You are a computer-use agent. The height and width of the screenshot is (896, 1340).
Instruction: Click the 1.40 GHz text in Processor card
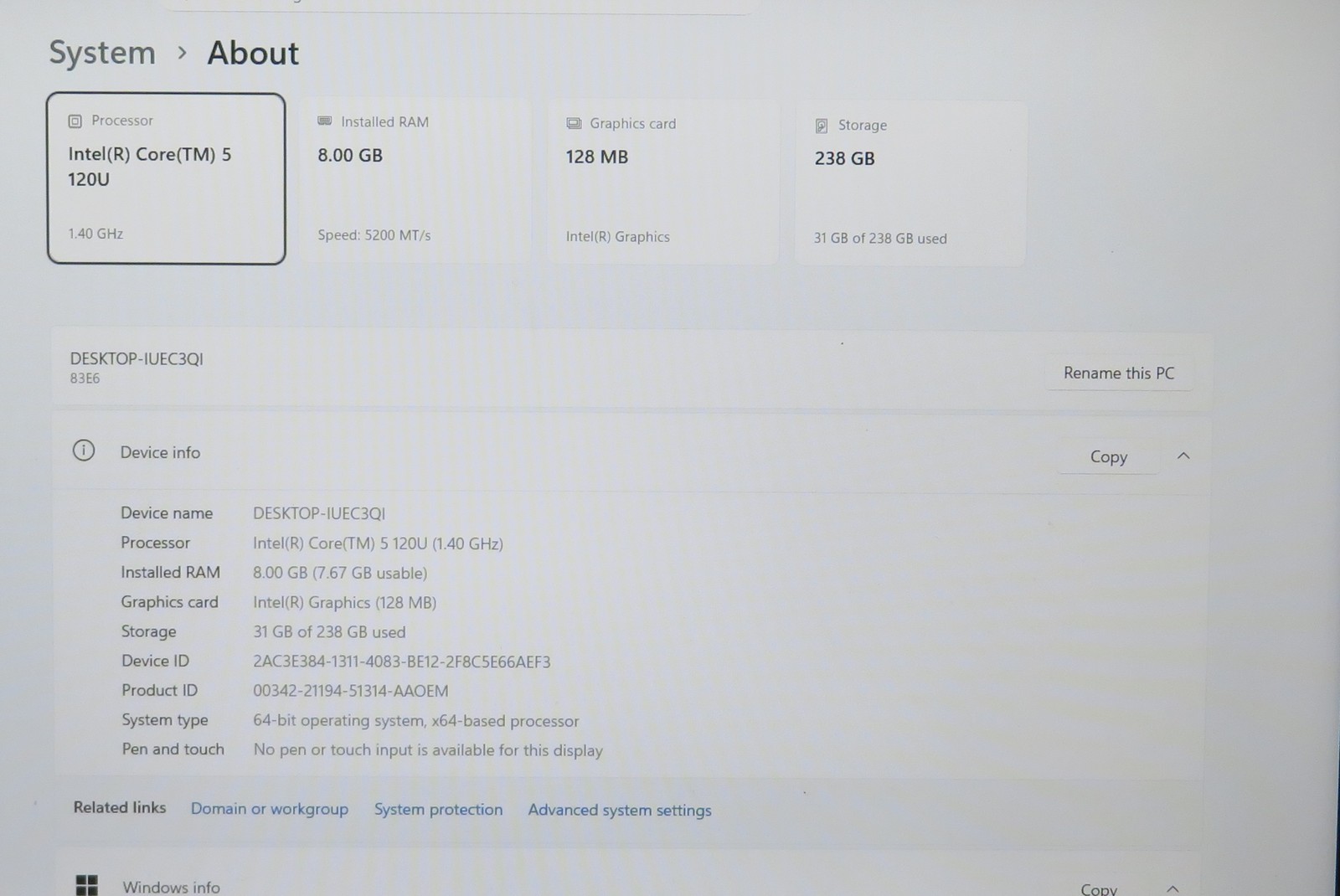[95, 234]
